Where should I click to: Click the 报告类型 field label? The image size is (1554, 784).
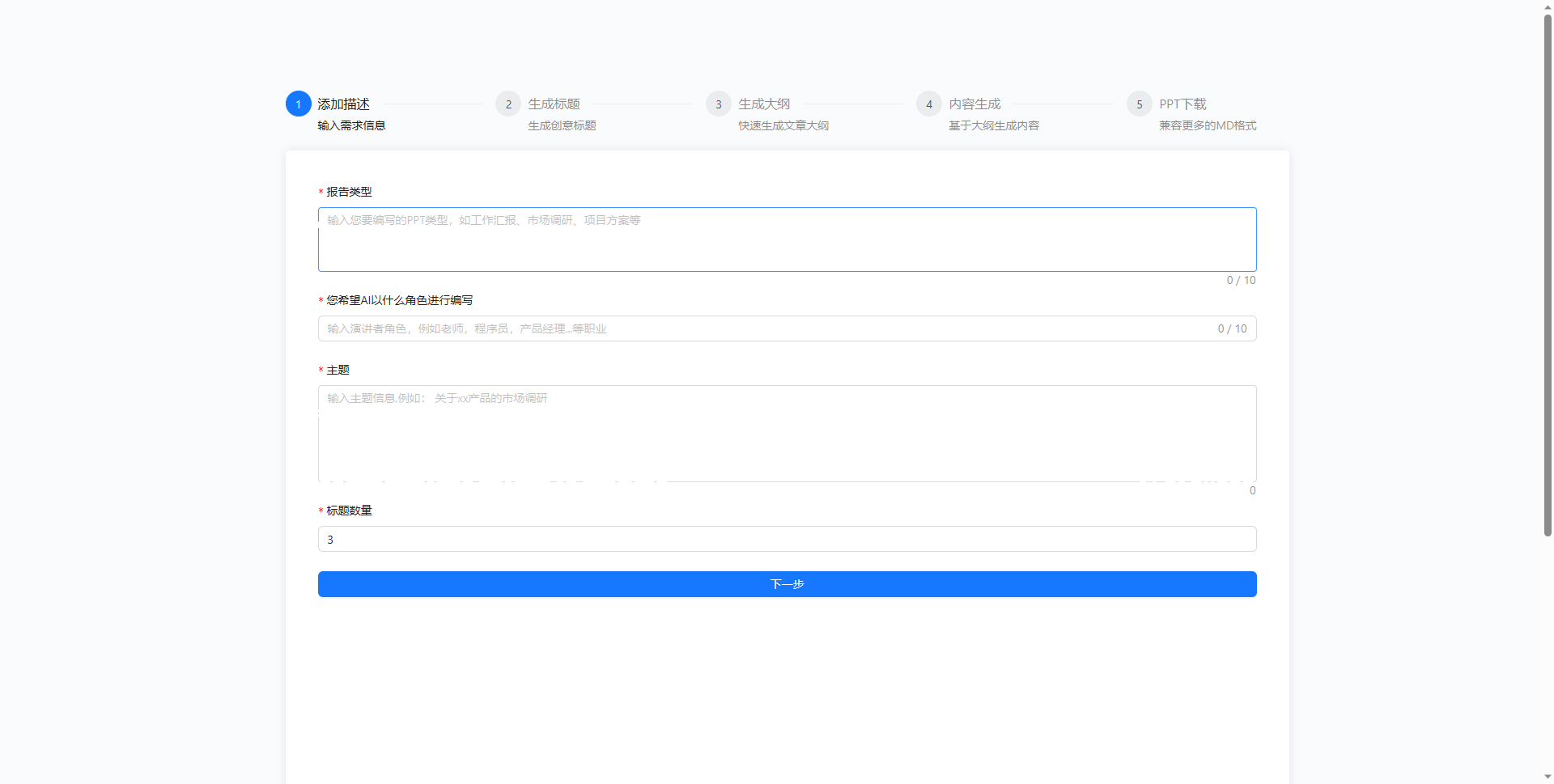point(349,192)
